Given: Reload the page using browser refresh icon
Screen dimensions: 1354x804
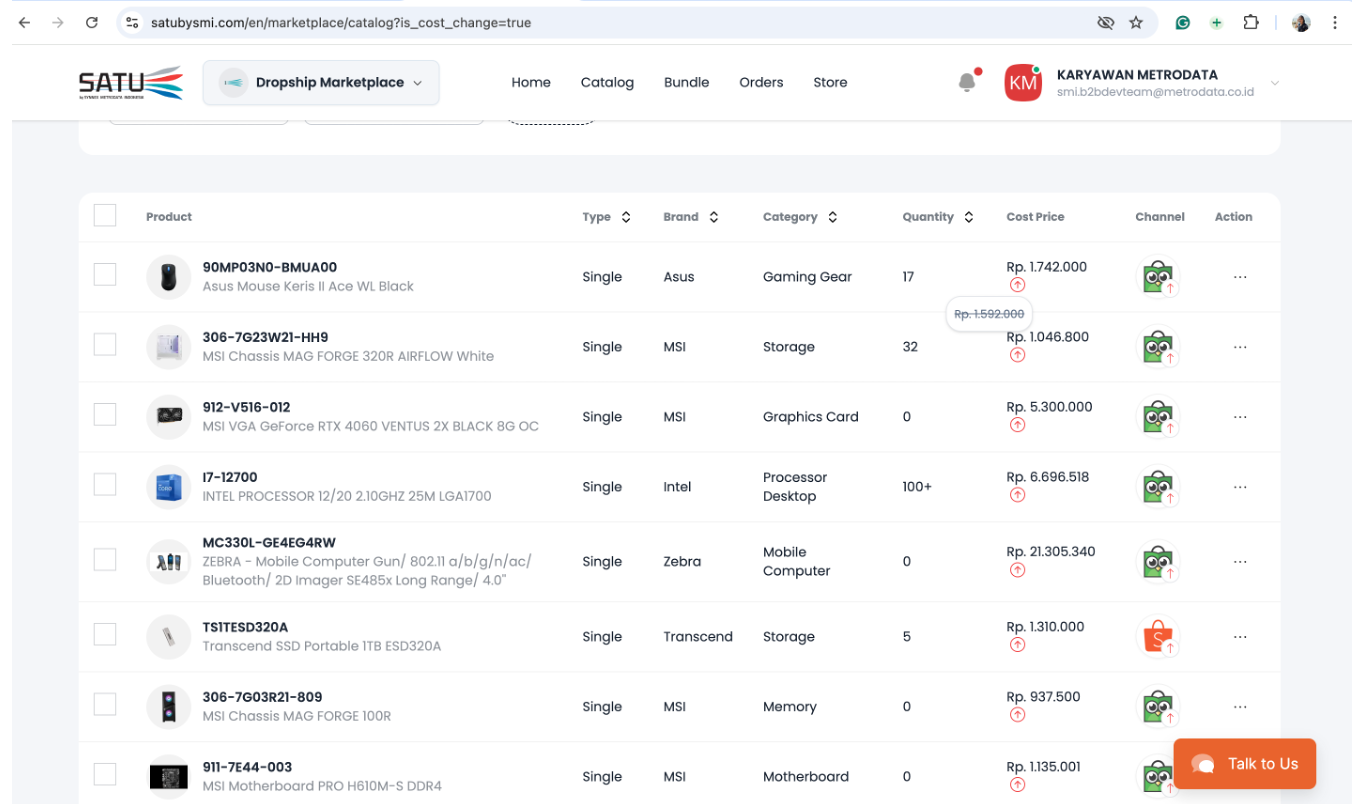Looking at the screenshot, I should coord(92,22).
